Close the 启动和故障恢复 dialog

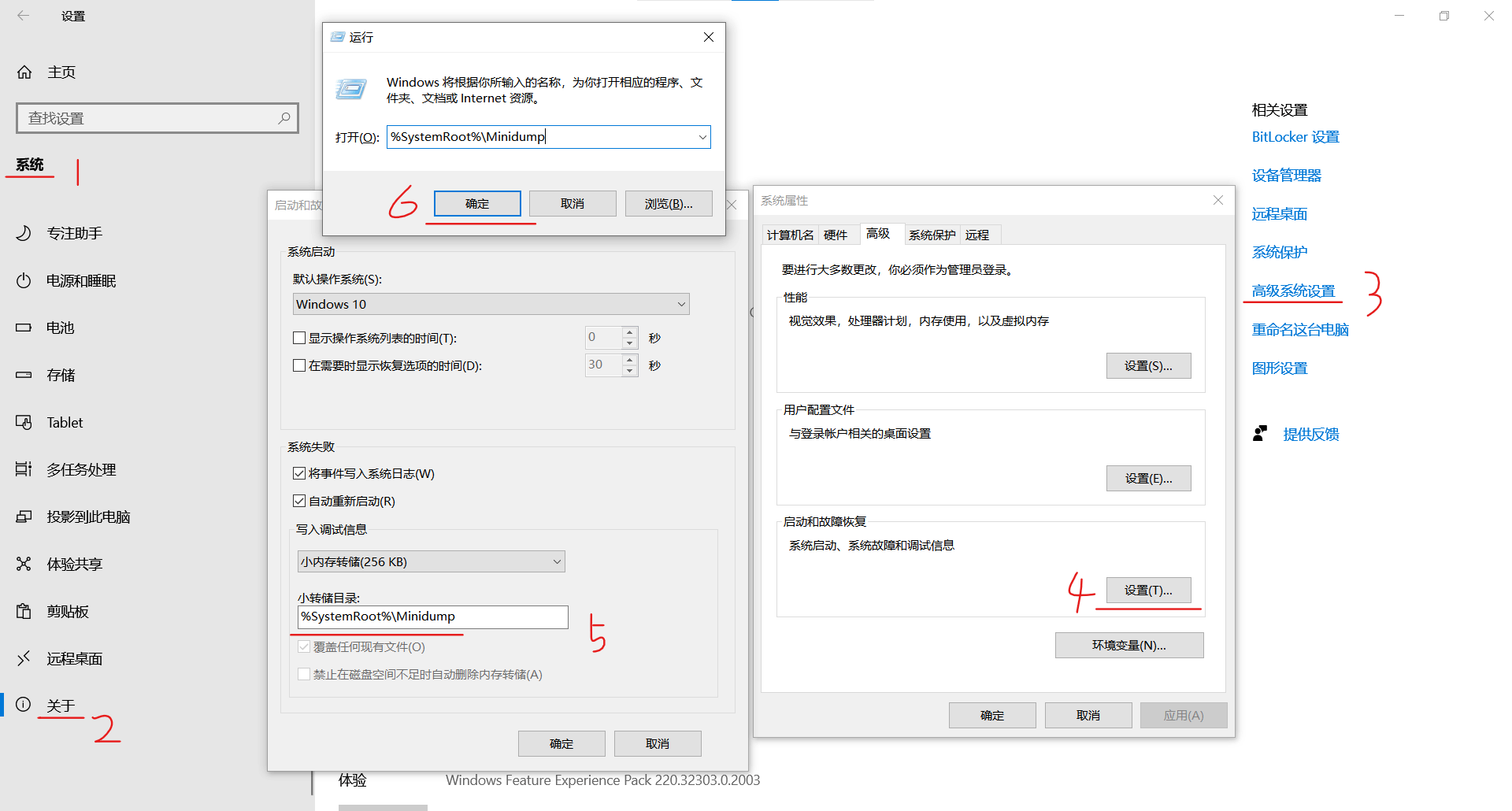[732, 205]
